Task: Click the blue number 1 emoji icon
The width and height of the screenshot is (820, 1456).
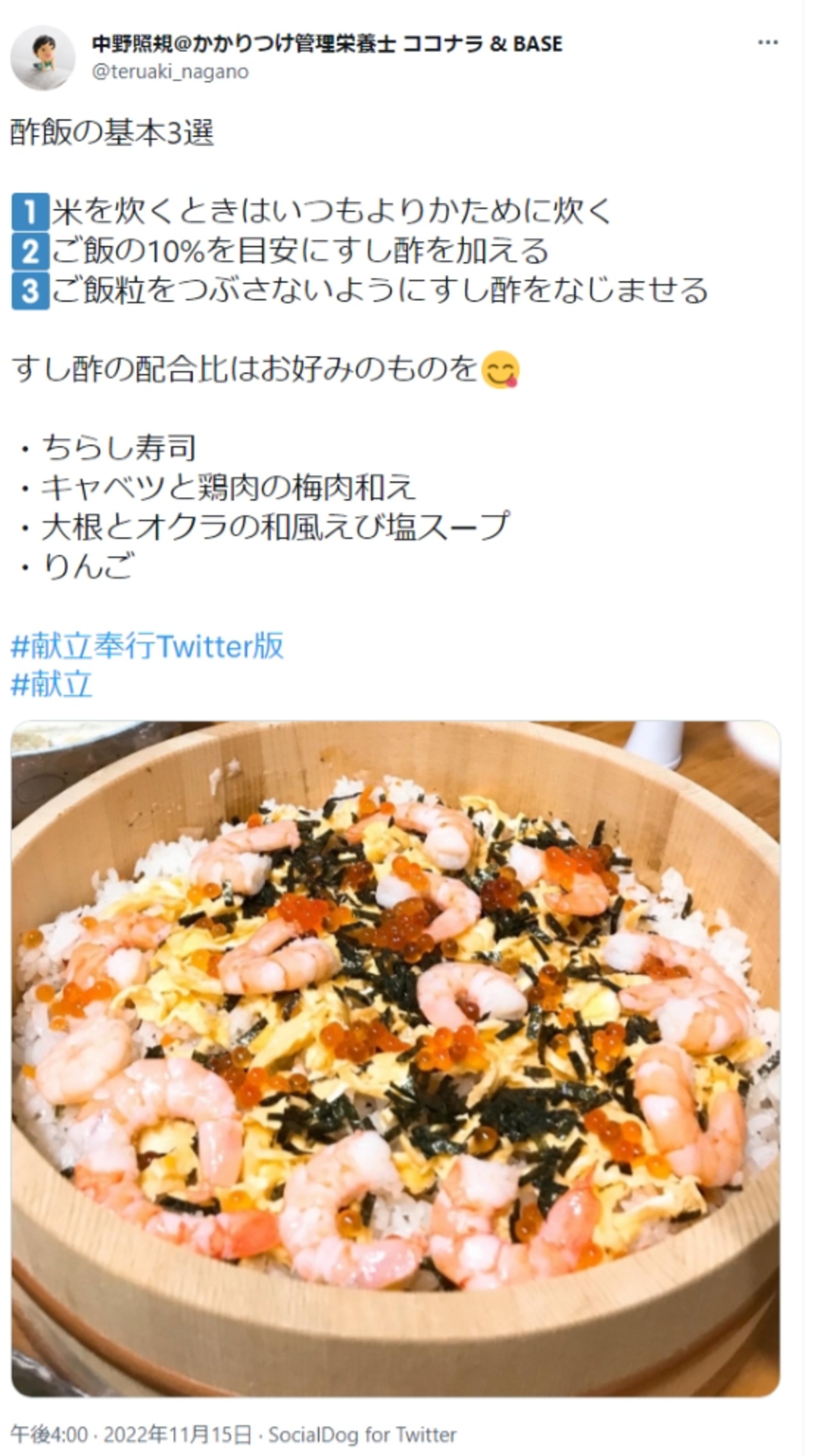Action: tap(30, 211)
